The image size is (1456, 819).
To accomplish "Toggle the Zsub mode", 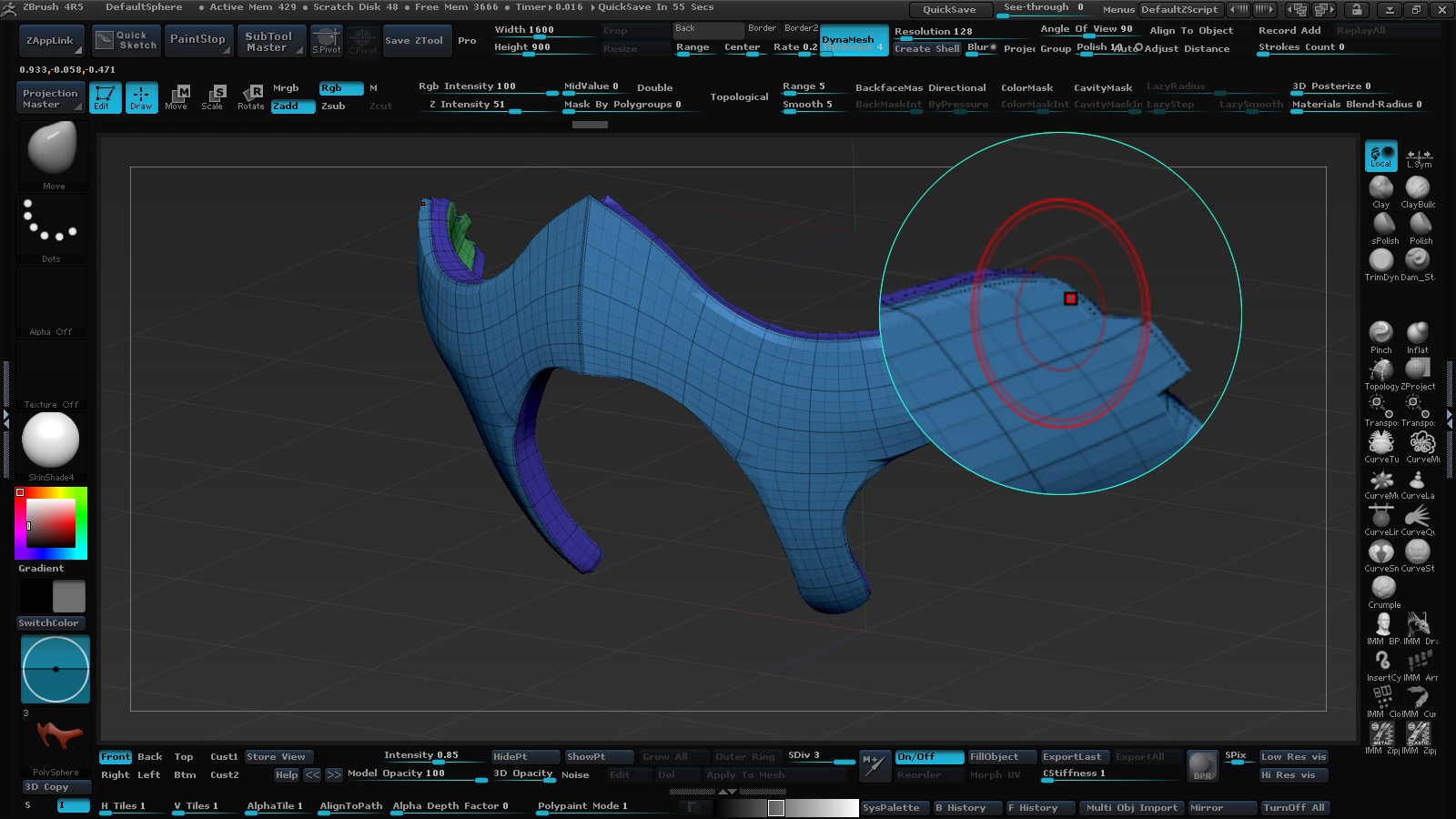I will [x=333, y=106].
